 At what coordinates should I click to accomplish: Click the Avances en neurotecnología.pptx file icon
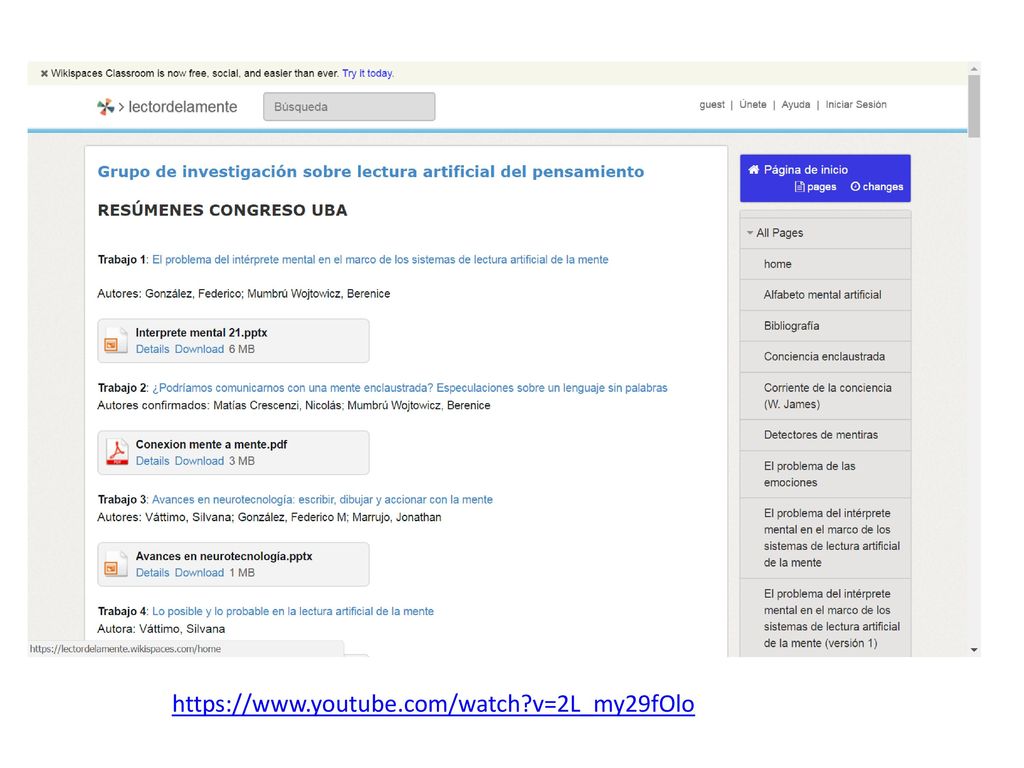pyautogui.click(x=116, y=564)
